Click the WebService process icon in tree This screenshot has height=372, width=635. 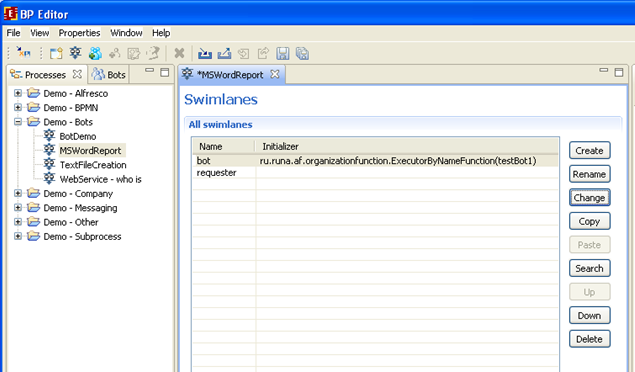(49, 179)
